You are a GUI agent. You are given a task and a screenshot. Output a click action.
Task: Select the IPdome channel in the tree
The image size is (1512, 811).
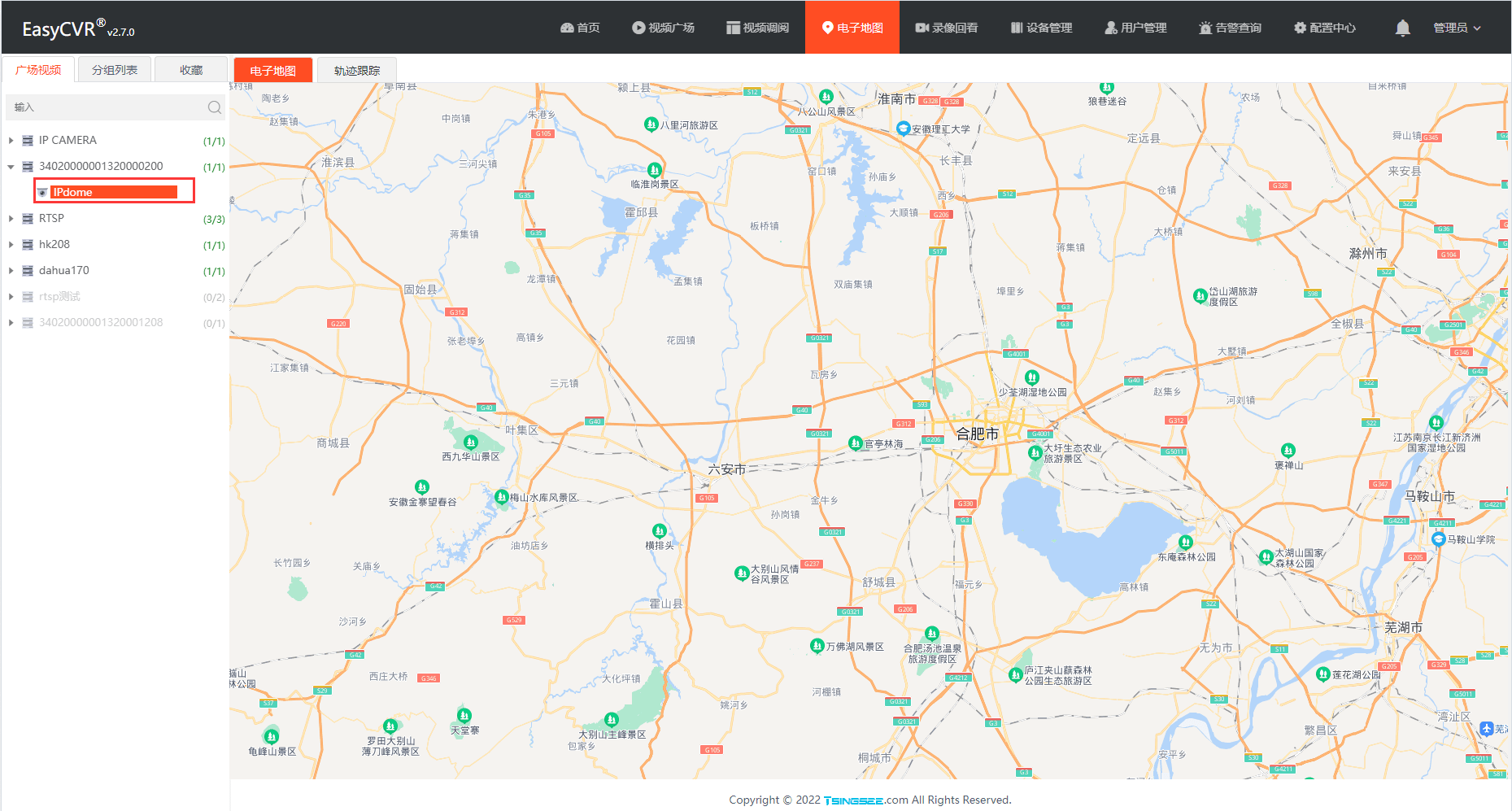point(114,192)
